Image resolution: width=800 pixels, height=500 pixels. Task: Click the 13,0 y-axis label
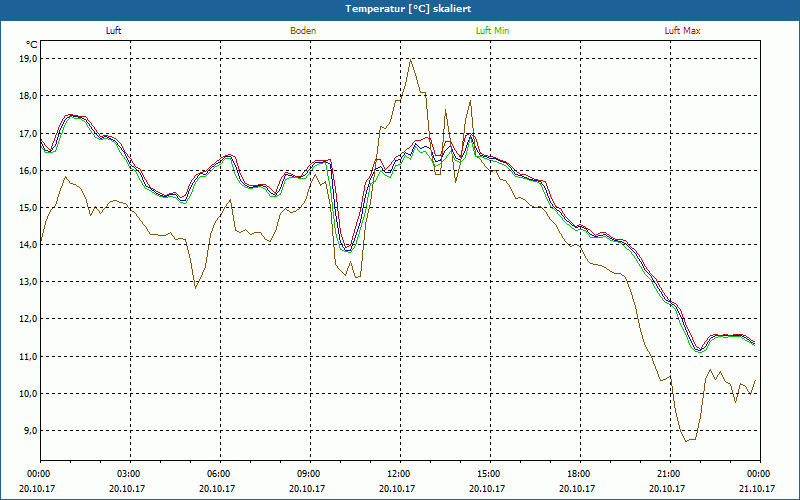pos(29,282)
